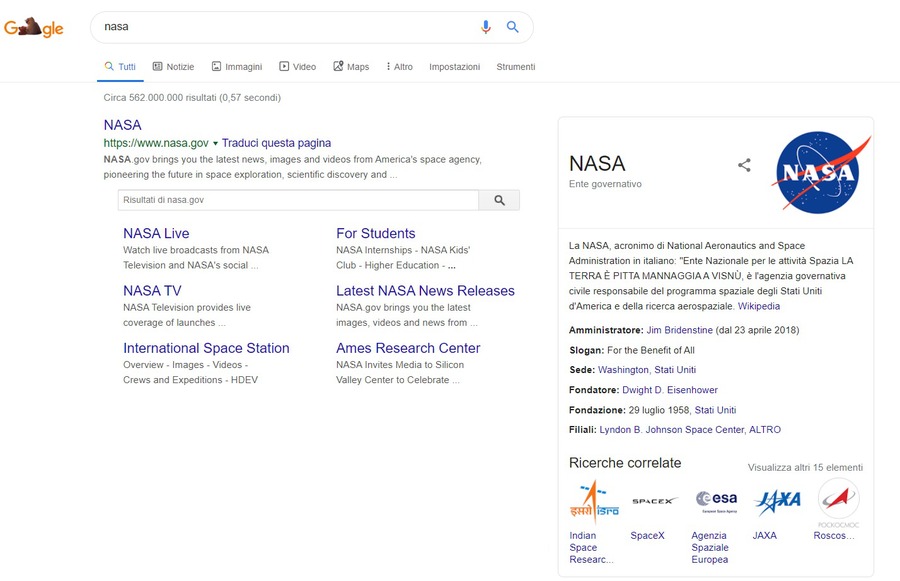This screenshot has height=581, width=900.
Task: Open the Roscosmos logo thumbnail
Action: coord(839,502)
